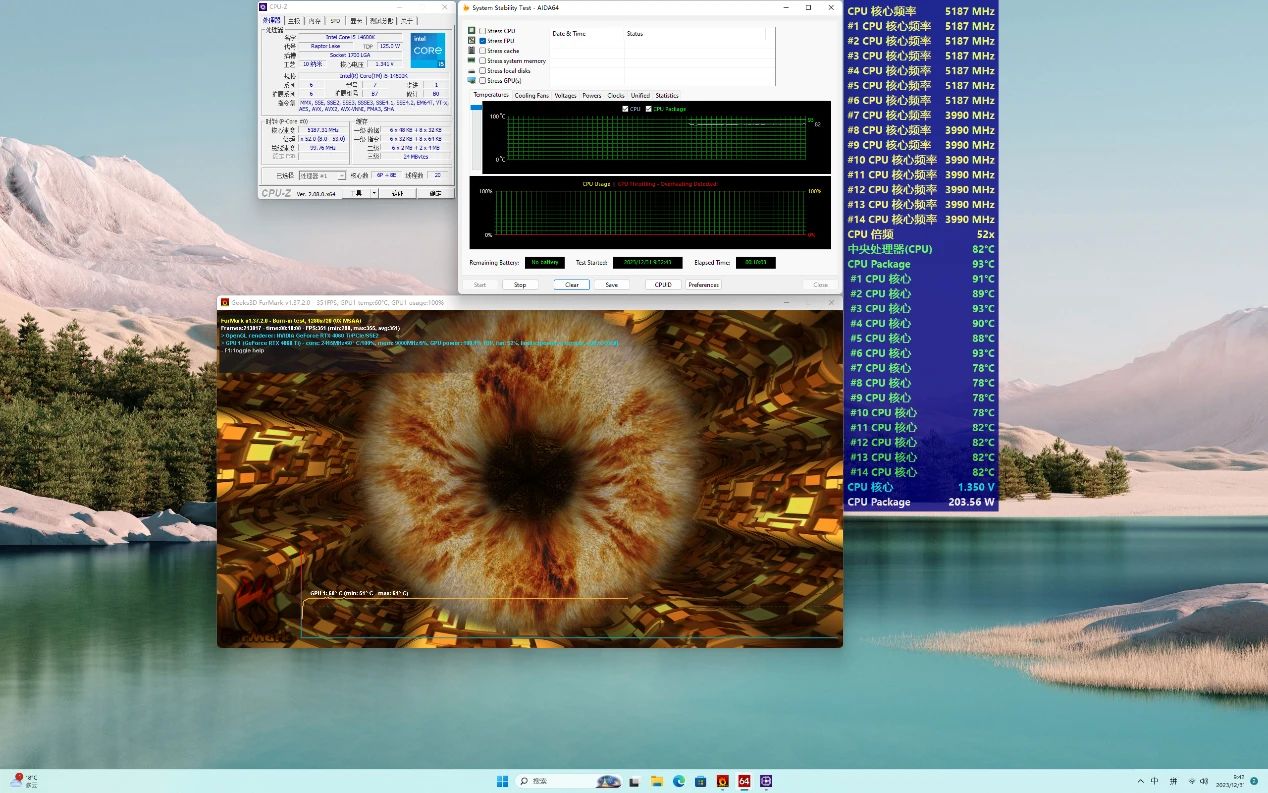Click the AIDA64 taskbar icon
The width and height of the screenshot is (1268, 793).
(x=744, y=781)
